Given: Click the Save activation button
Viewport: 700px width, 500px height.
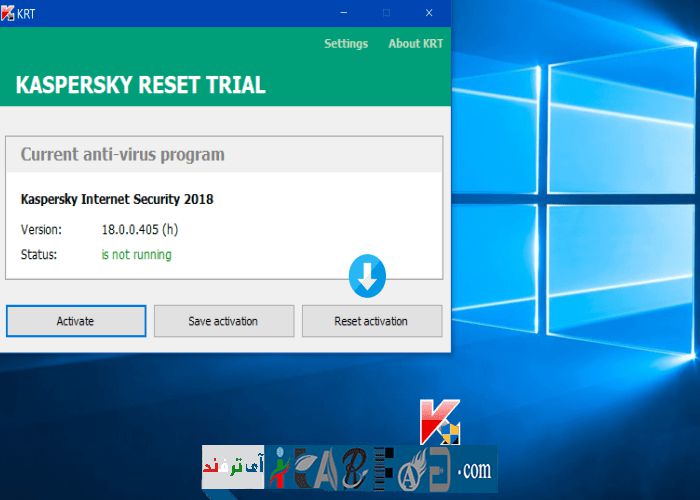Looking at the screenshot, I should (223, 321).
